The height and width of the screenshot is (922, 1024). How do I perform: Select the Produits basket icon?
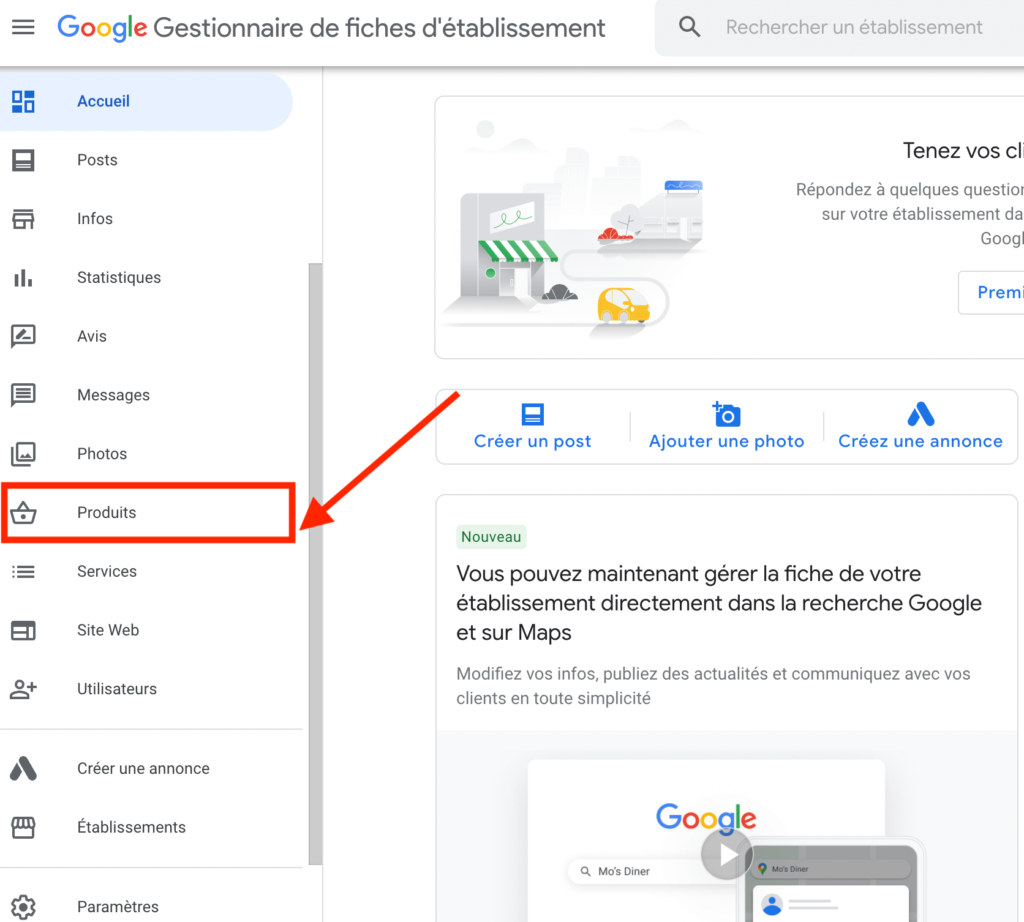pyautogui.click(x=24, y=513)
